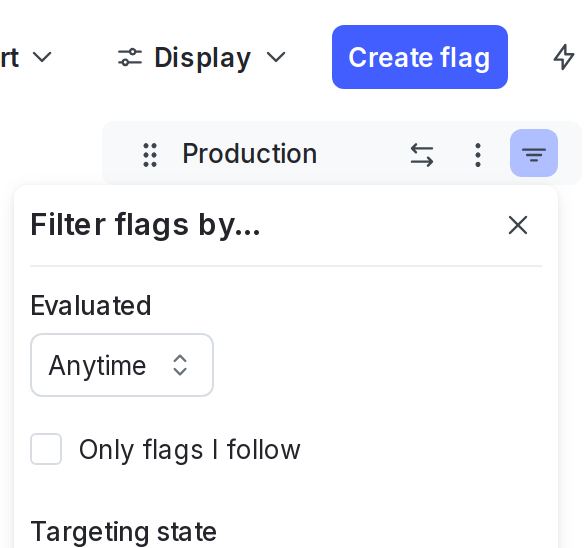The height and width of the screenshot is (548, 584).
Task: Click the Targeting state label
Action: tap(124, 532)
